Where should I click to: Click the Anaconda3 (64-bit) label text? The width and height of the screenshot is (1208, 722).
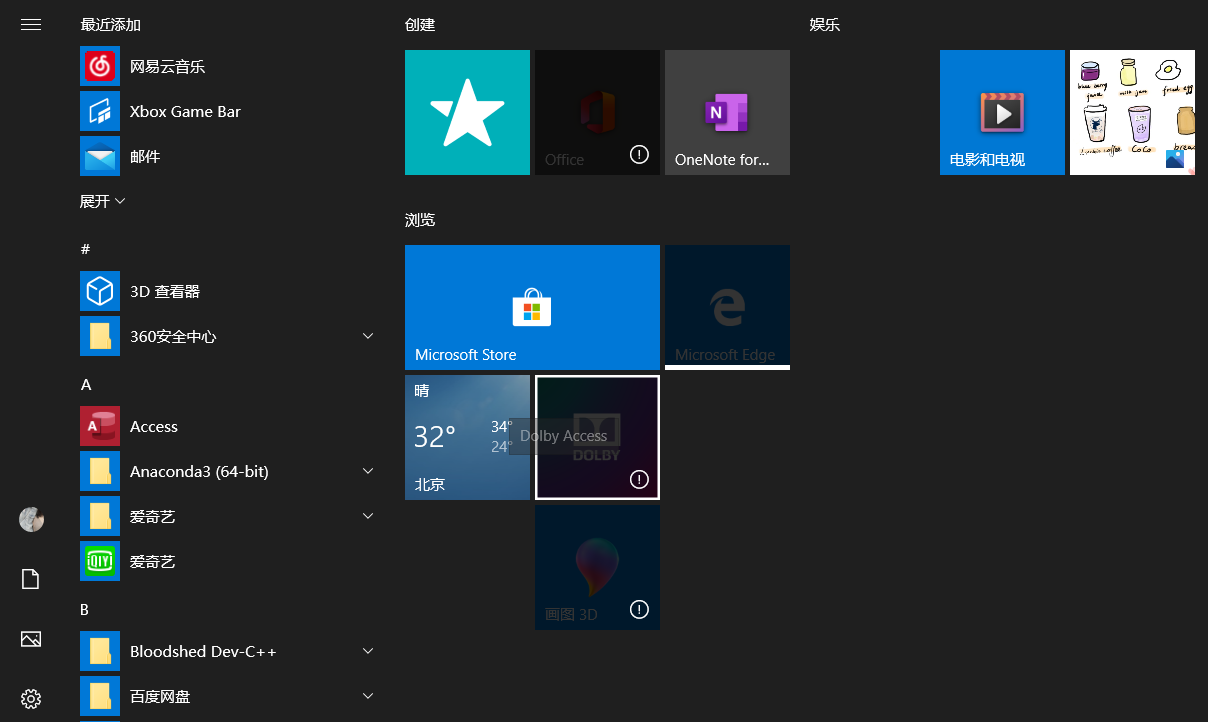click(x=199, y=472)
